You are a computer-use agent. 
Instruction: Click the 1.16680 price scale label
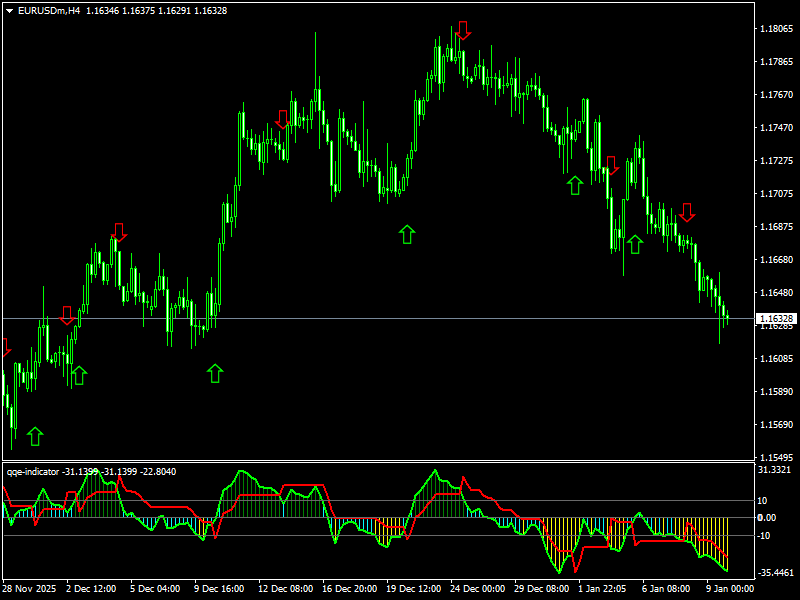click(x=777, y=260)
